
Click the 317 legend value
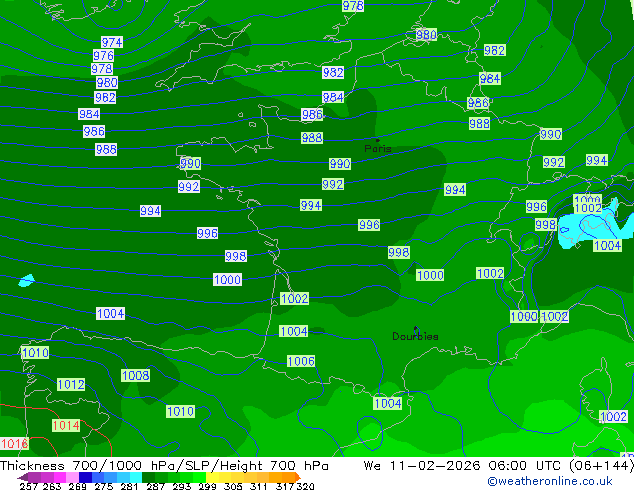[x=285, y=486]
